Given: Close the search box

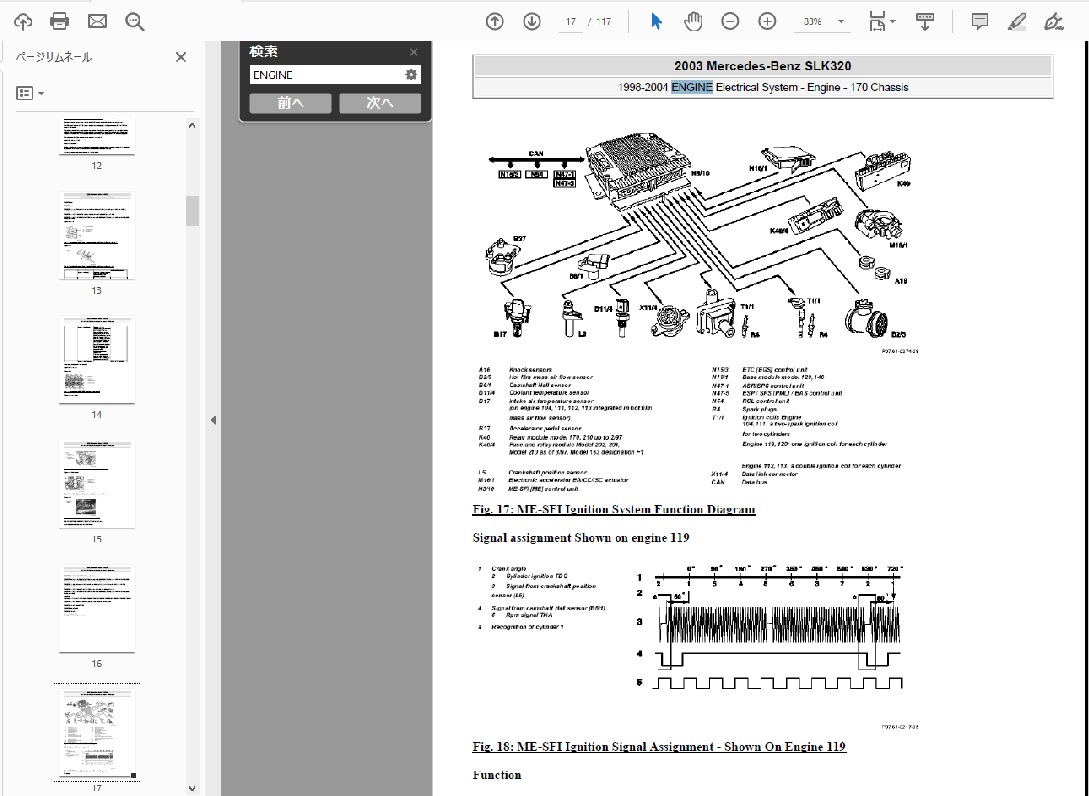Looking at the screenshot, I should tap(413, 52).
